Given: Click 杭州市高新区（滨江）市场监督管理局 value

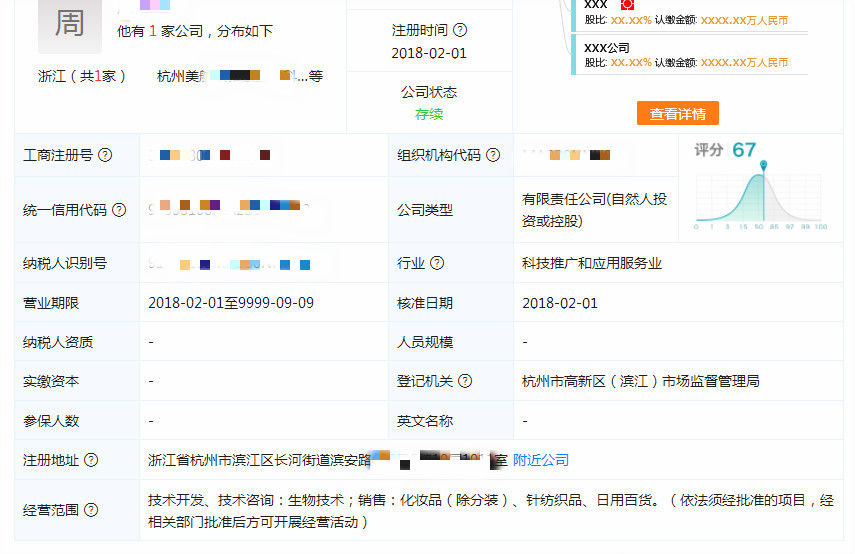Looking at the screenshot, I should coord(641,381).
